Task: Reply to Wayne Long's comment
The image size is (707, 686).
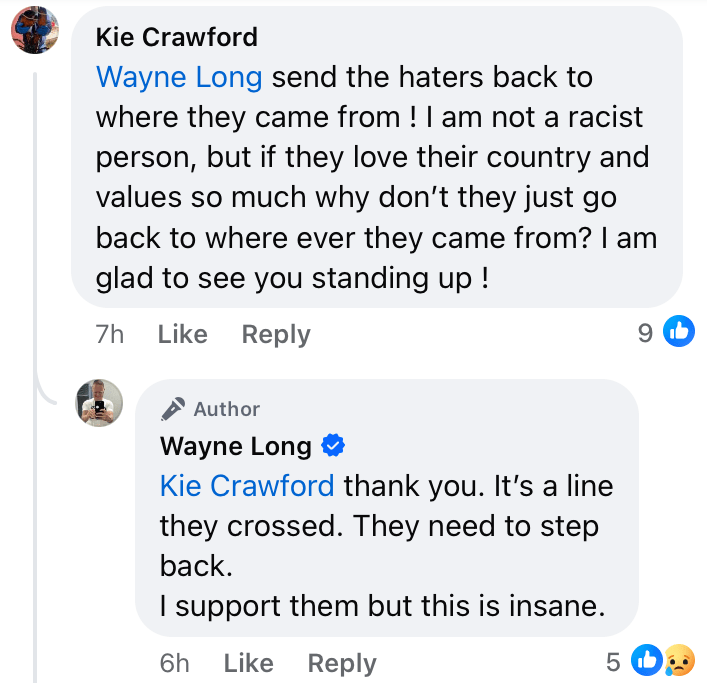Action: click(342, 663)
